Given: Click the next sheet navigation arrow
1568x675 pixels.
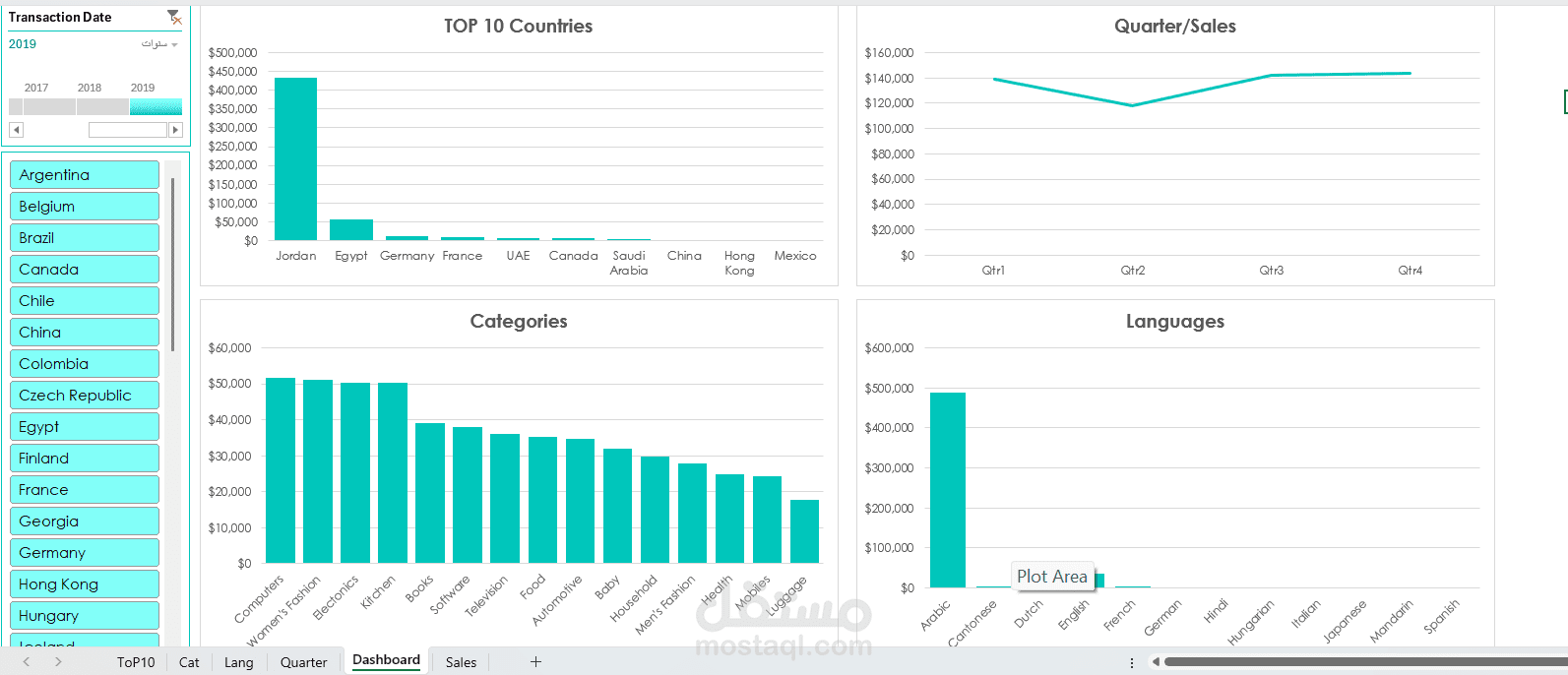Looking at the screenshot, I should (x=58, y=662).
